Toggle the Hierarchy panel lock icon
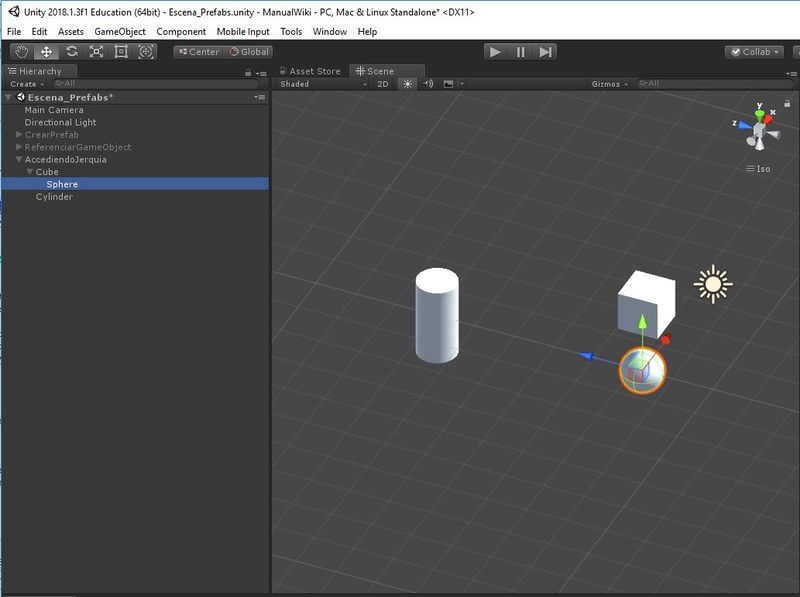 point(248,73)
